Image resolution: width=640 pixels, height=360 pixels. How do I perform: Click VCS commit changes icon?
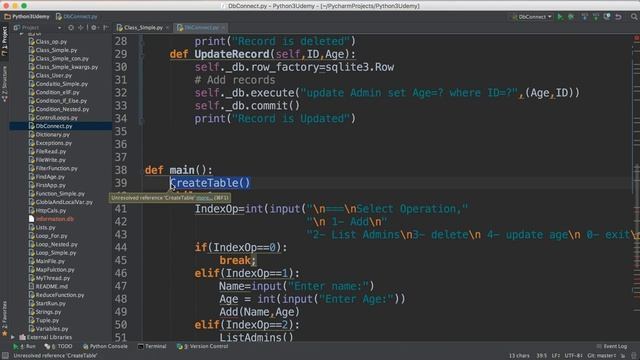pyautogui.click(x=596, y=17)
